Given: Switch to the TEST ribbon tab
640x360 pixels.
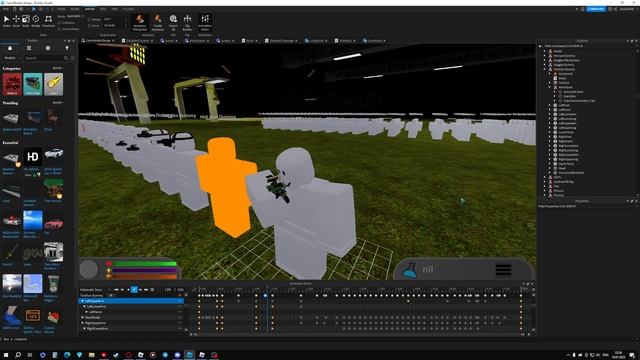Looking at the screenshot, I should point(103,9).
